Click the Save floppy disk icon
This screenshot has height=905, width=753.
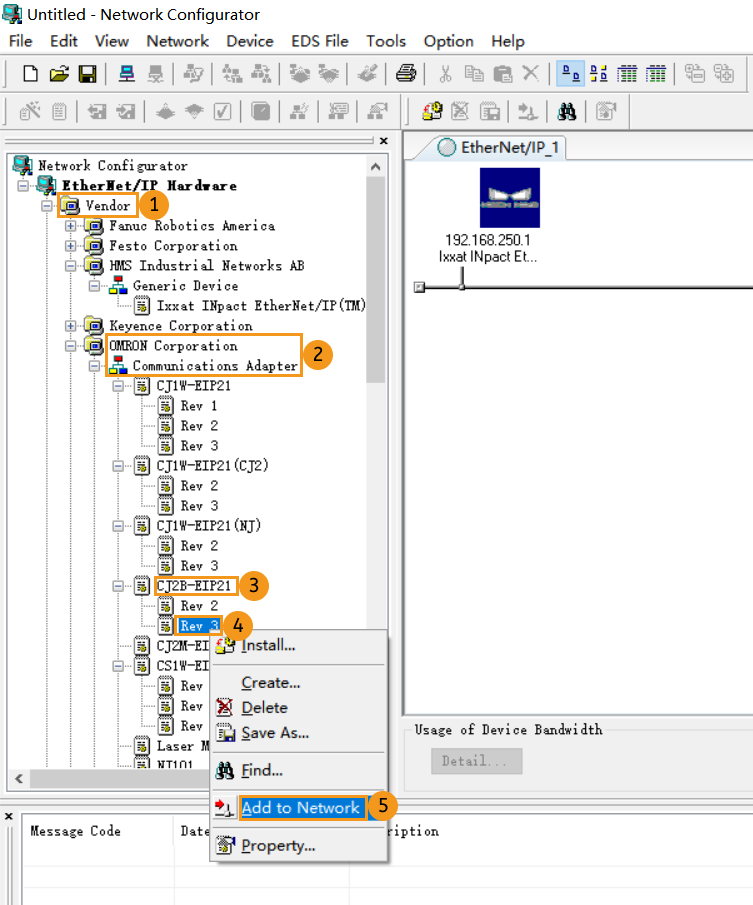pos(88,74)
